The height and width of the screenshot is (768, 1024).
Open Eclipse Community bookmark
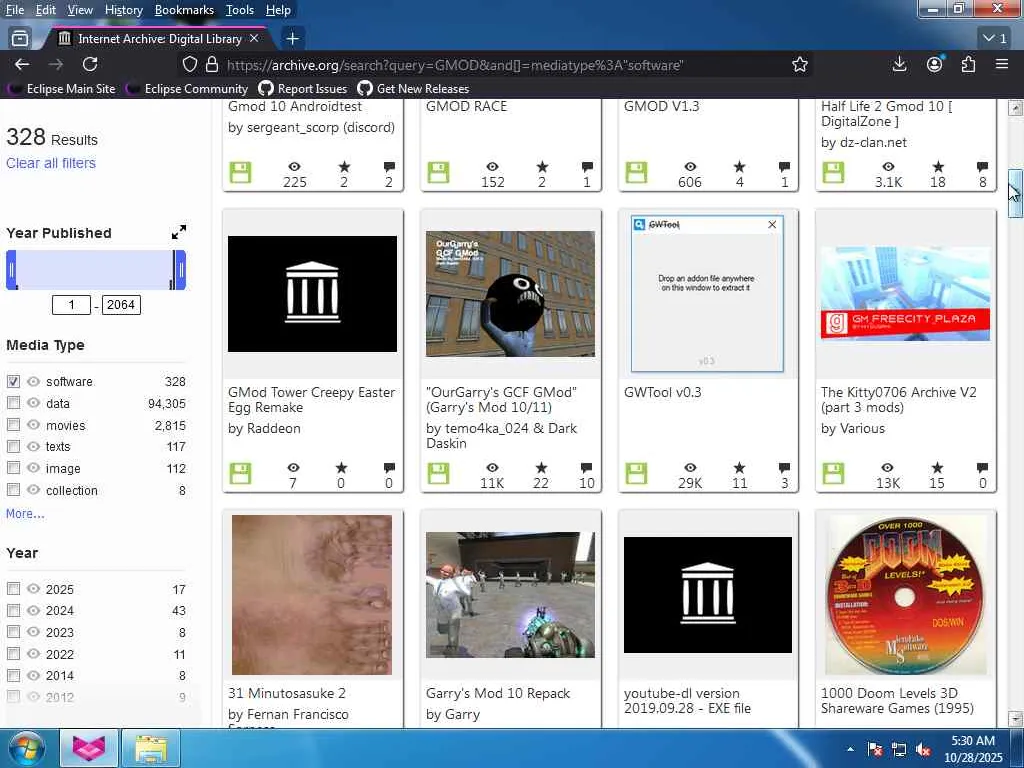tap(187, 89)
